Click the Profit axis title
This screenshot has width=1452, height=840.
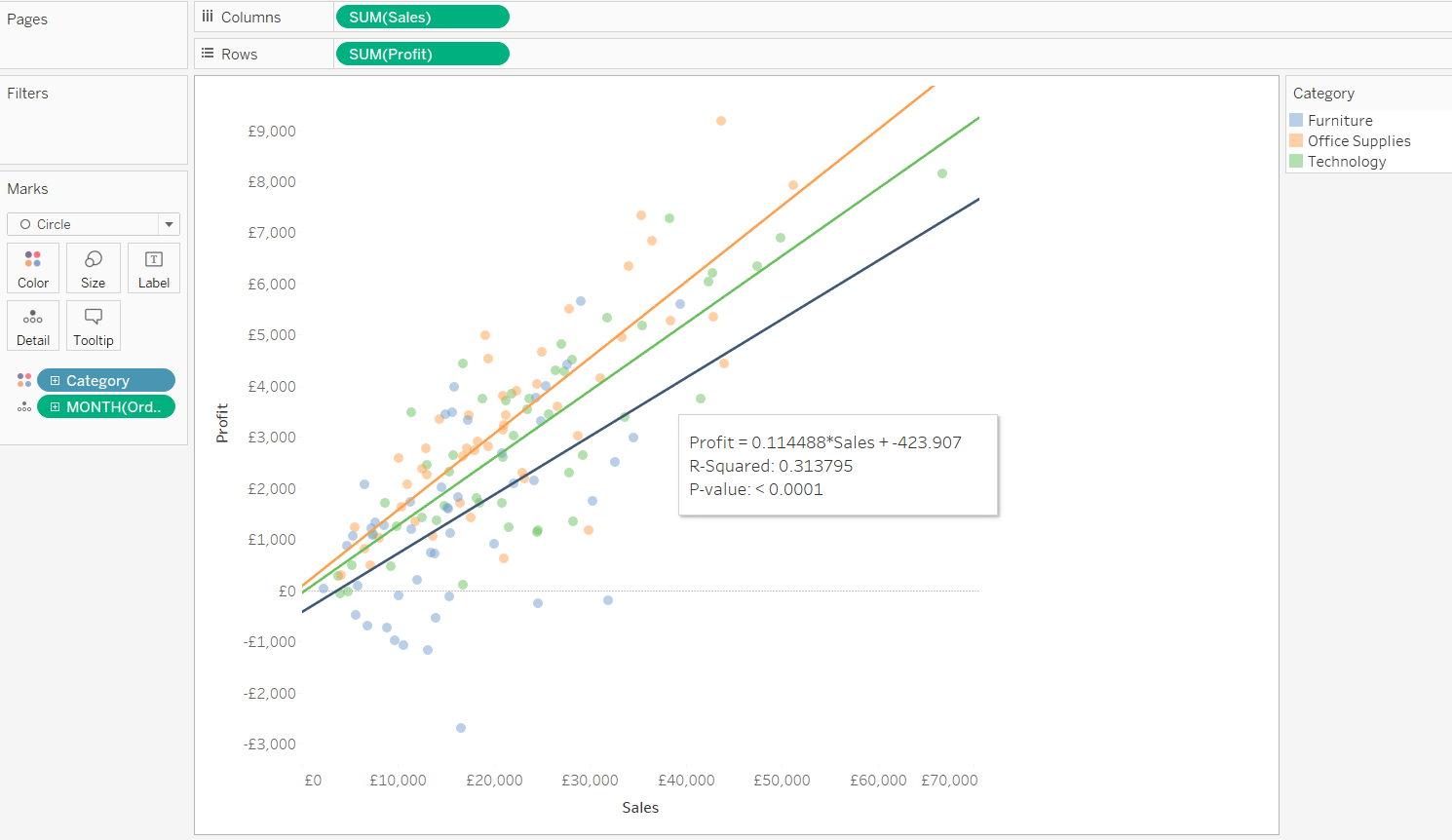pos(222,423)
